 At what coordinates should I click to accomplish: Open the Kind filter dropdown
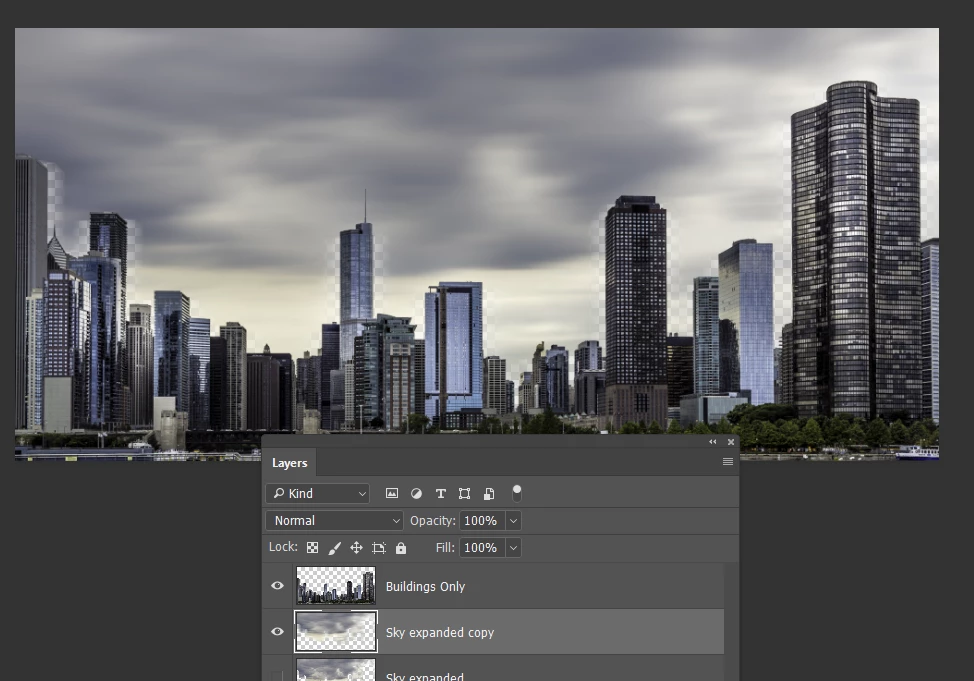pyautogui.click(x=317, y=493)
